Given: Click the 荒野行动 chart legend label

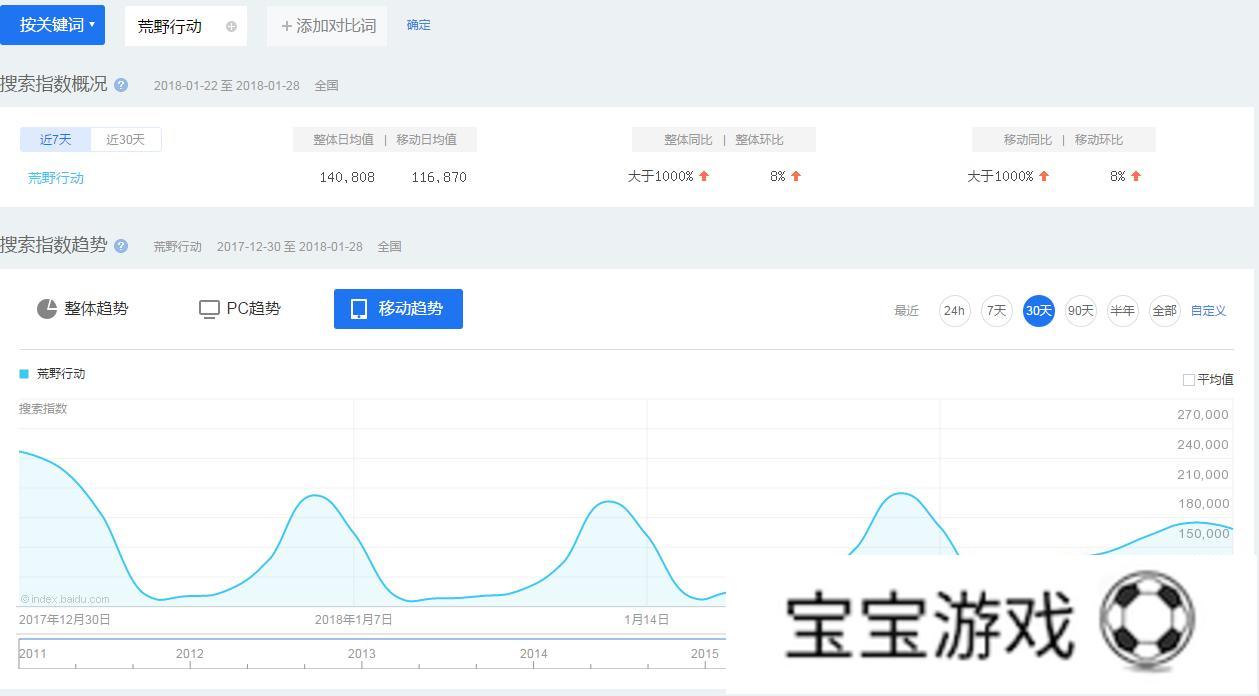Looking at the screenshot, I should tap(61, 374).
